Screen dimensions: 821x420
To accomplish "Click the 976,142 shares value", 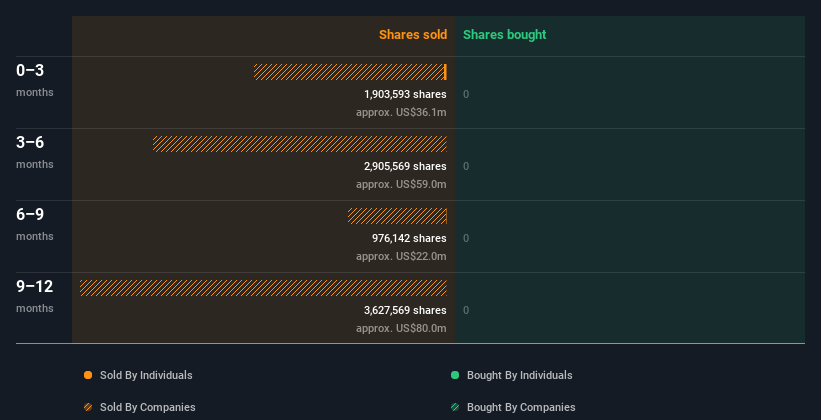I will [409, 238].
